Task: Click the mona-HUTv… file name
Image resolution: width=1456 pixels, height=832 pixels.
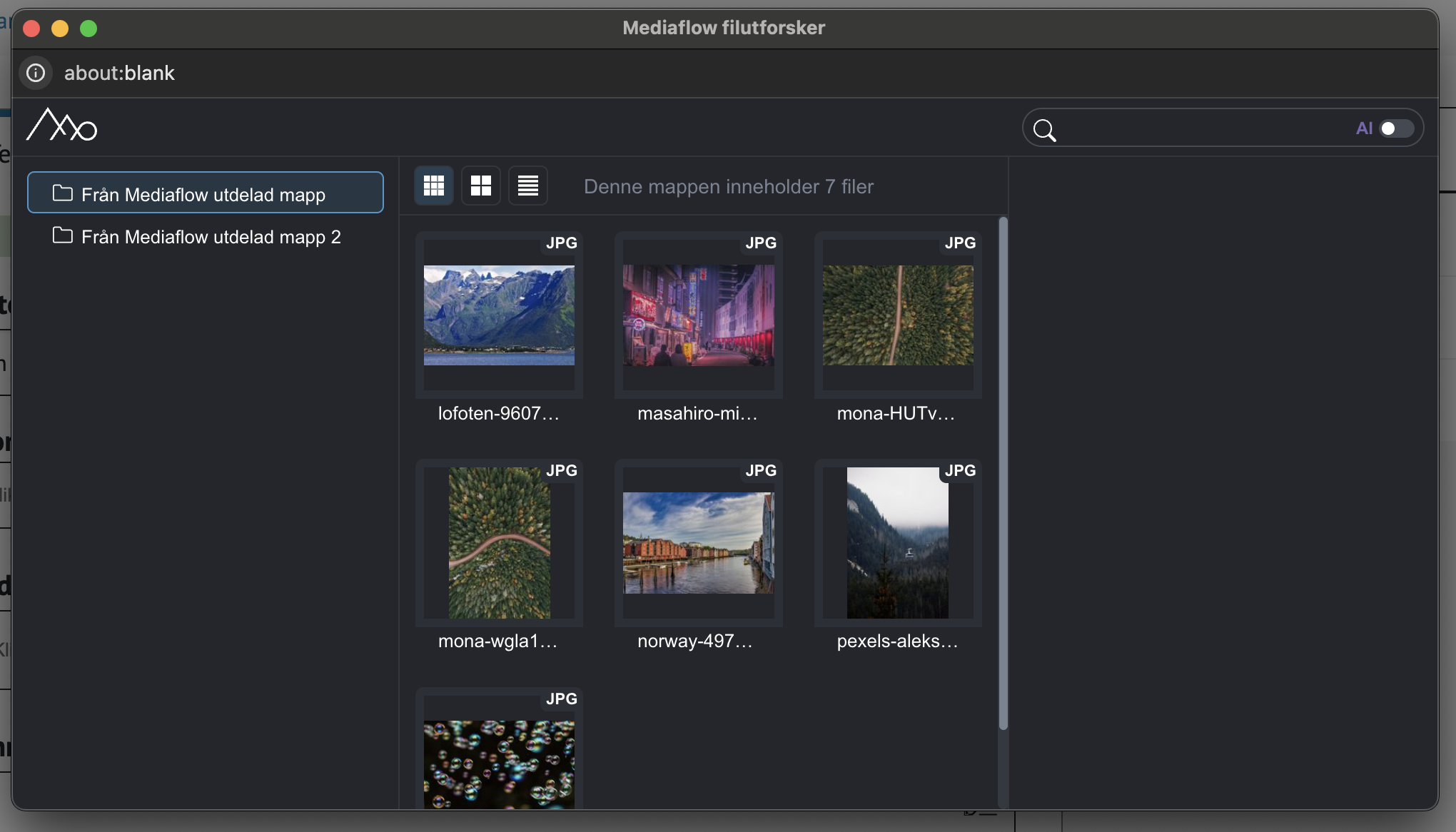Action: [x=896, y=413]
